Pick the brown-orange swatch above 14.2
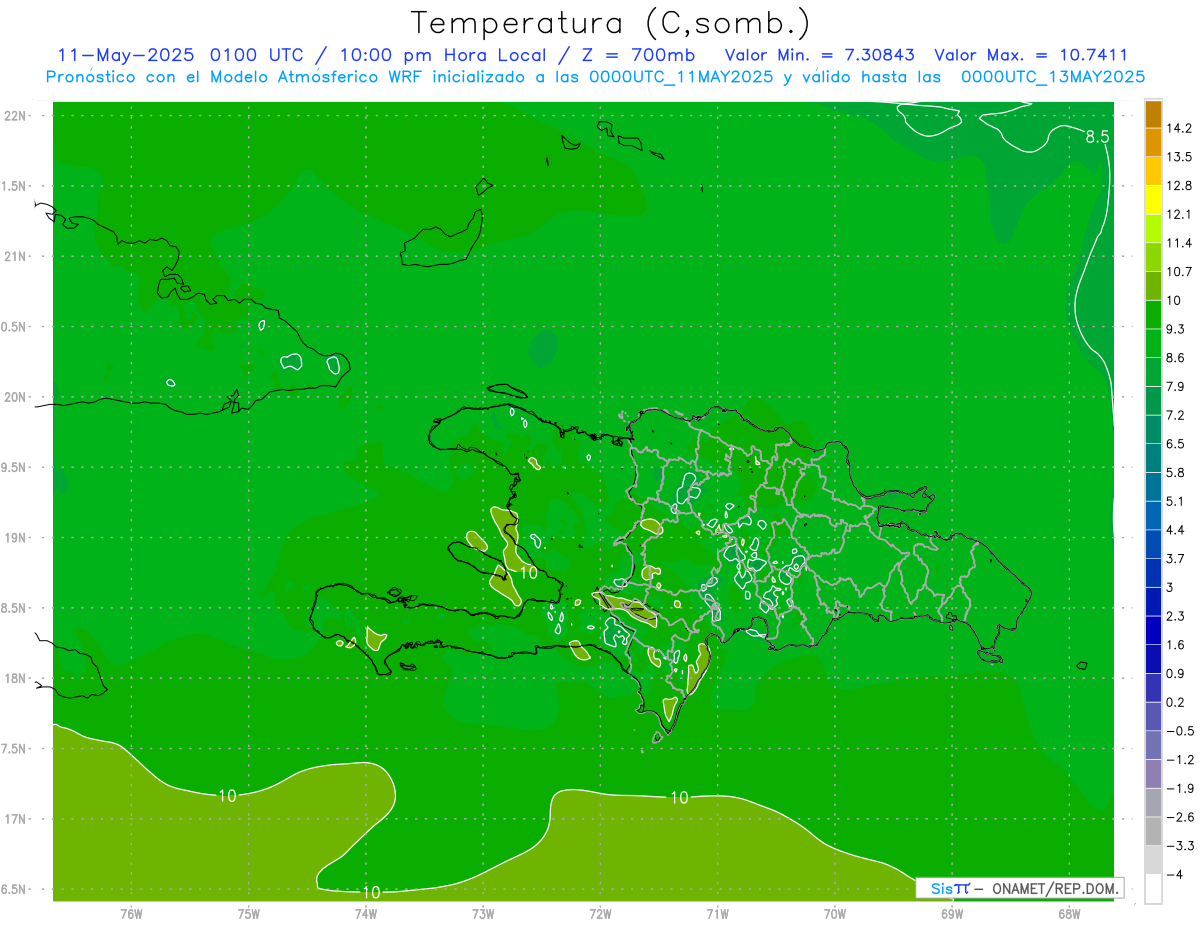Image resolution: width=1200 pixels, height=927 pixels. point(1153,114)
